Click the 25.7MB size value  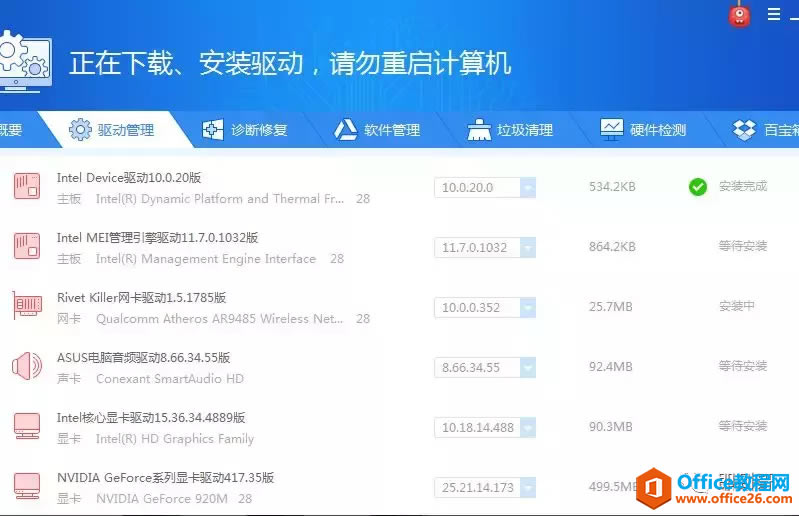(x=611, y=307)
